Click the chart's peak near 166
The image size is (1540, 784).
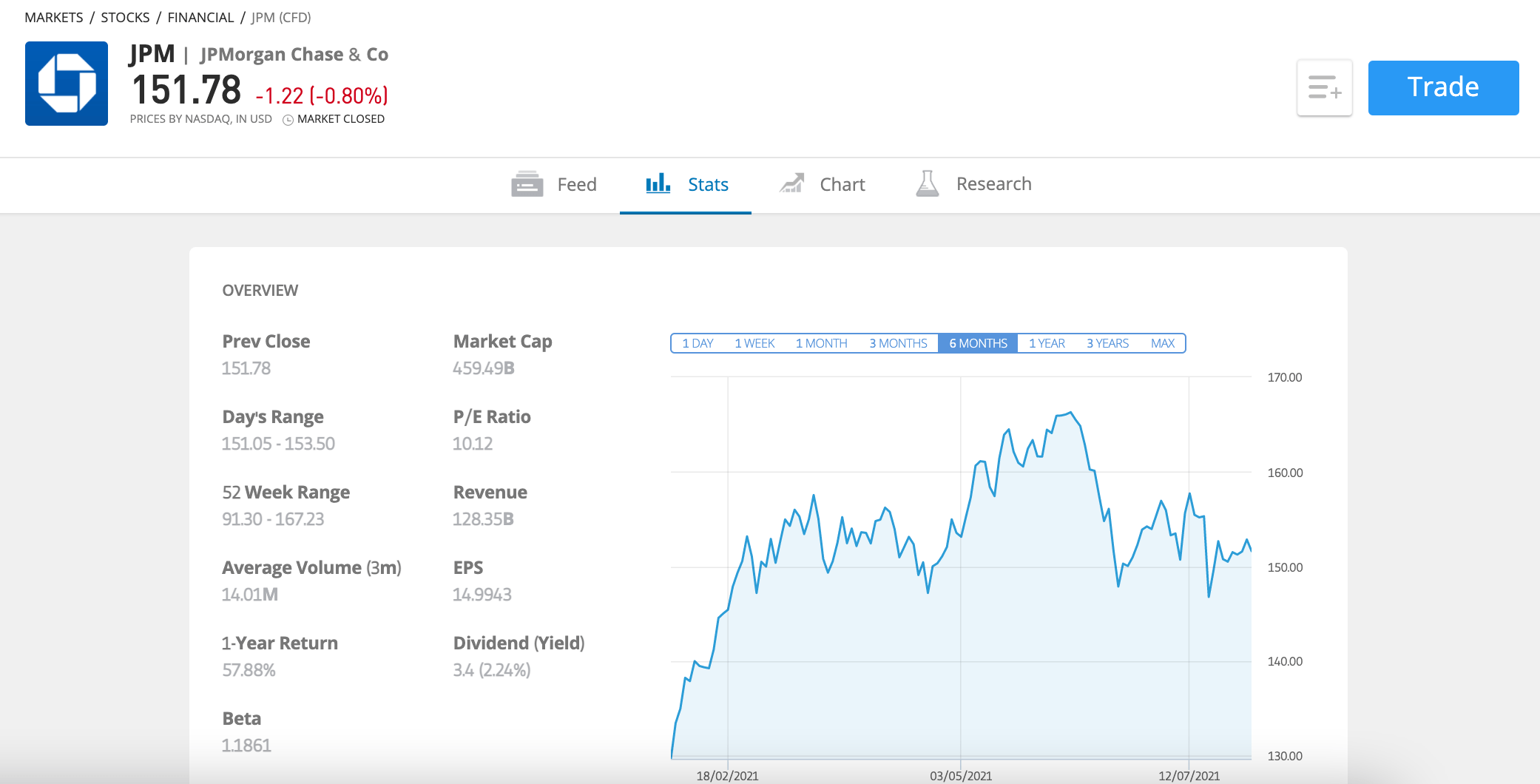1070,413
